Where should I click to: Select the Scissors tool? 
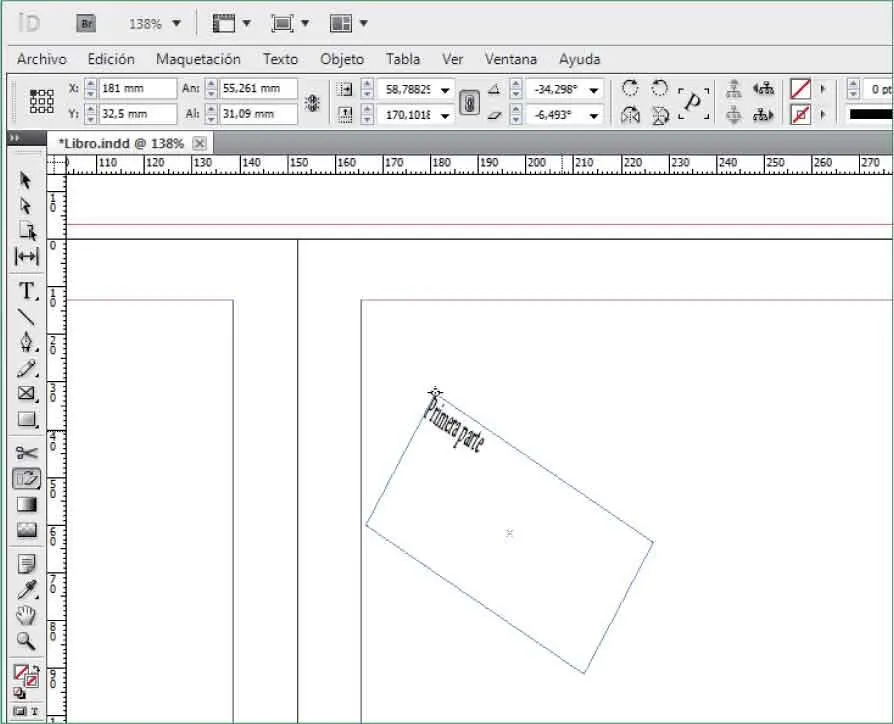coord(27,452)
